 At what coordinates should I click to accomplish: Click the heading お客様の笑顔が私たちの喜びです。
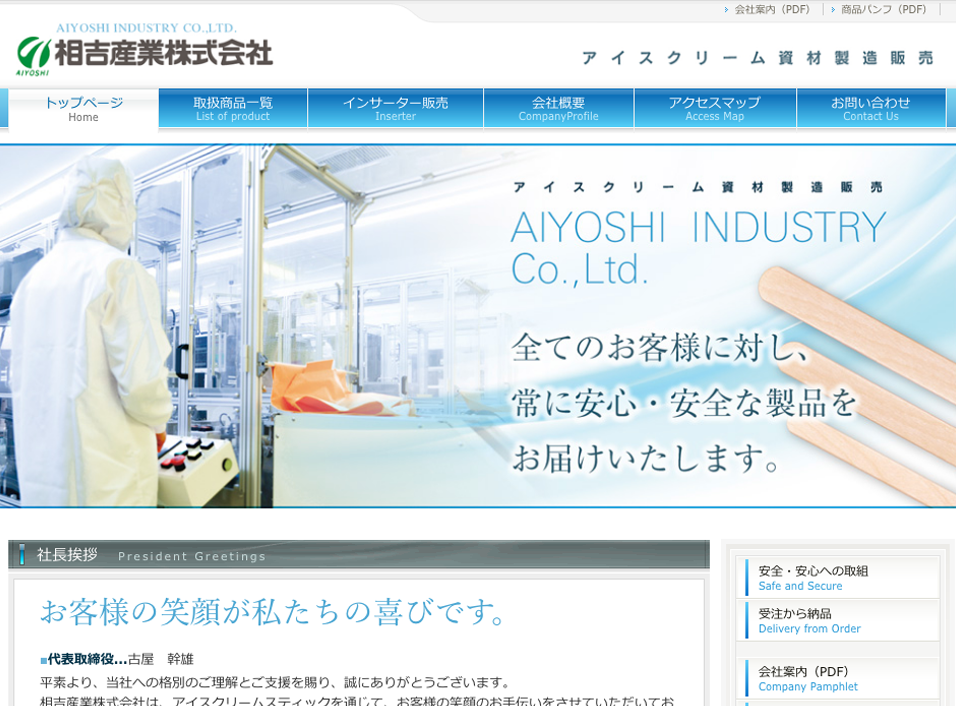tap(273, 612)
